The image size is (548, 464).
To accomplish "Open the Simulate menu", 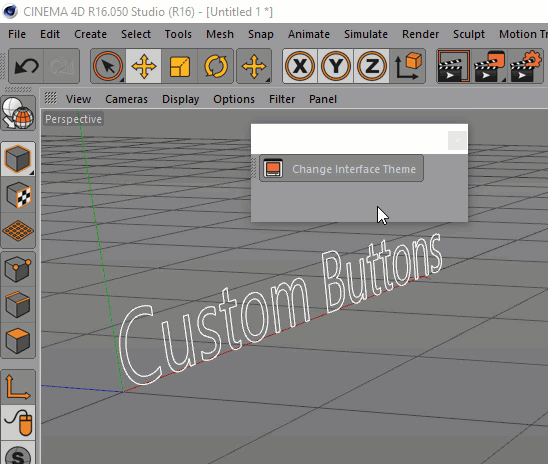I will click(366, 34).
